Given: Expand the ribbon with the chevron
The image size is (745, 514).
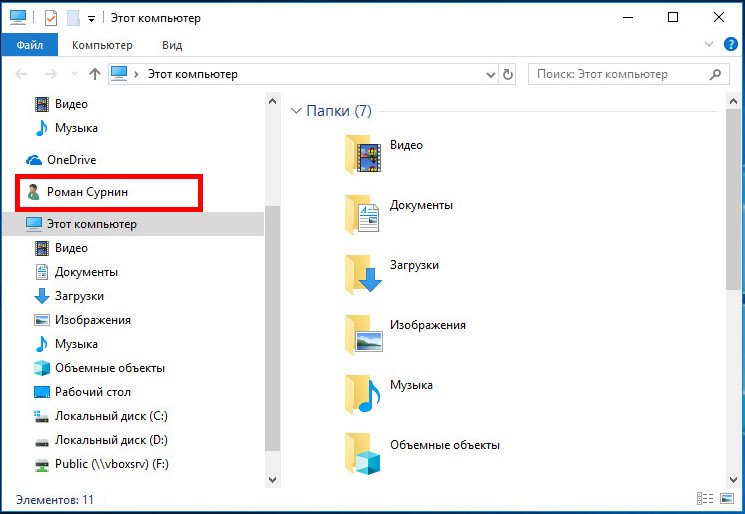Looking at the screenshot, I should (x=708, y=44).
